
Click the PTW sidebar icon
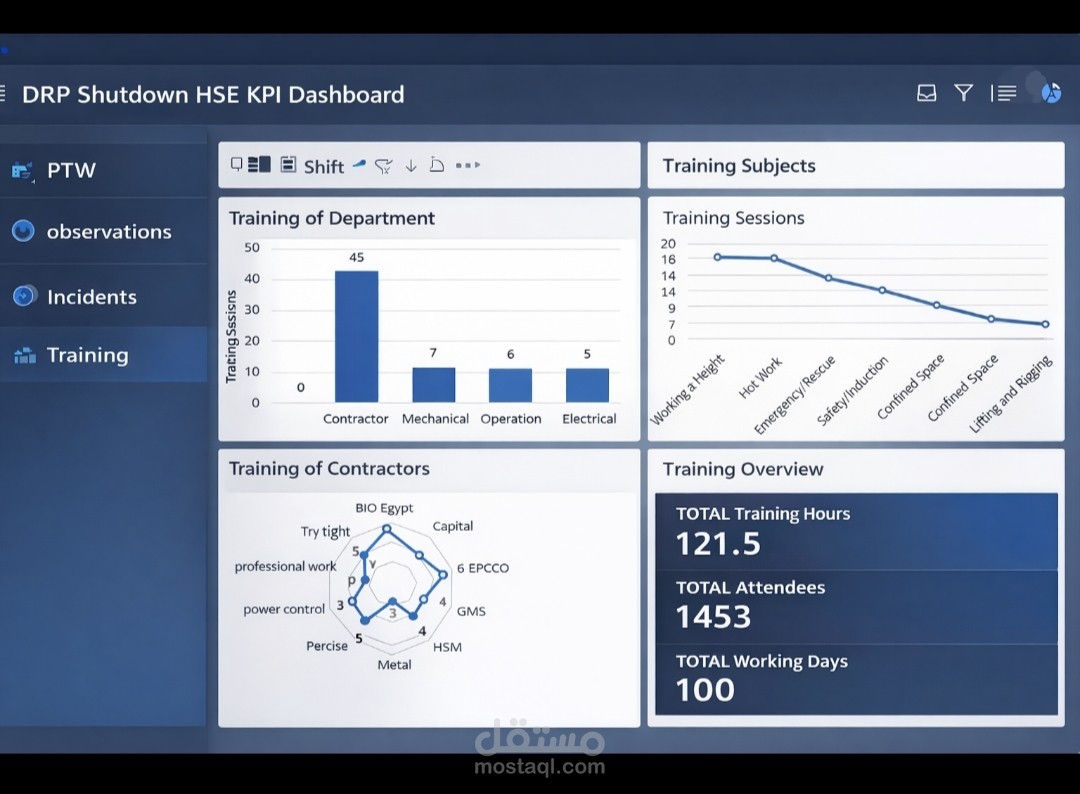point(23,170)
